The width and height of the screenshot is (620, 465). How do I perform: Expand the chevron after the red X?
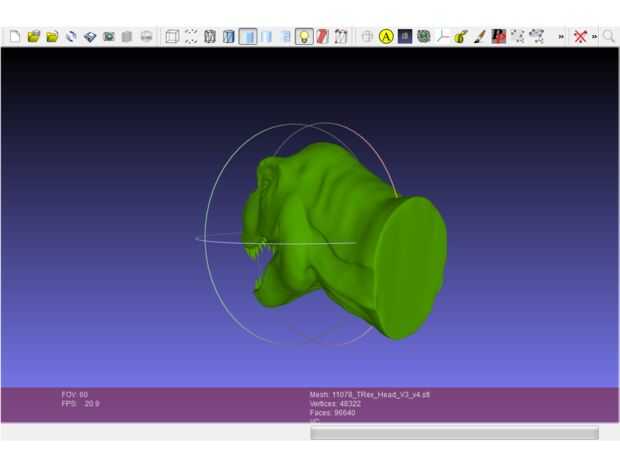[x=594, y=37]
